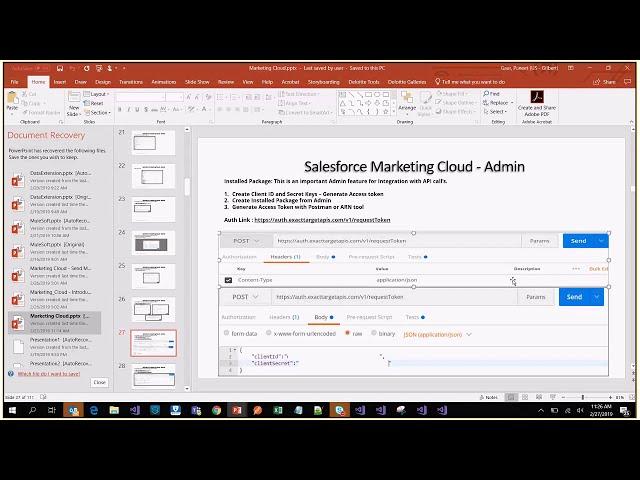The height and width of the screenshot is (480, 640).
Task: Open JSON (application/json) dropdown in slide image
Action: tap(437, 334)
